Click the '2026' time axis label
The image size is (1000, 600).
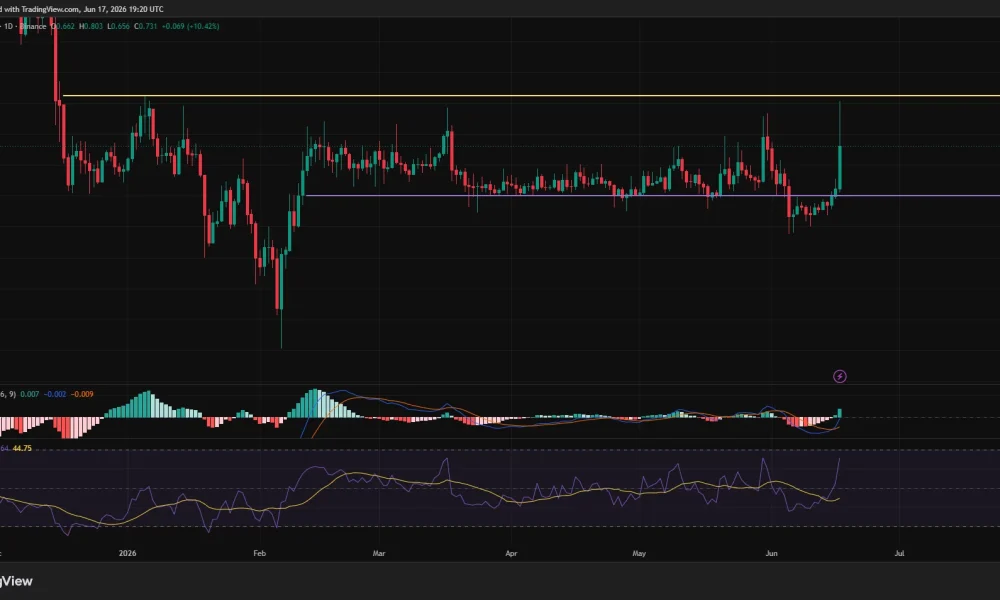[x=128, y=553]
